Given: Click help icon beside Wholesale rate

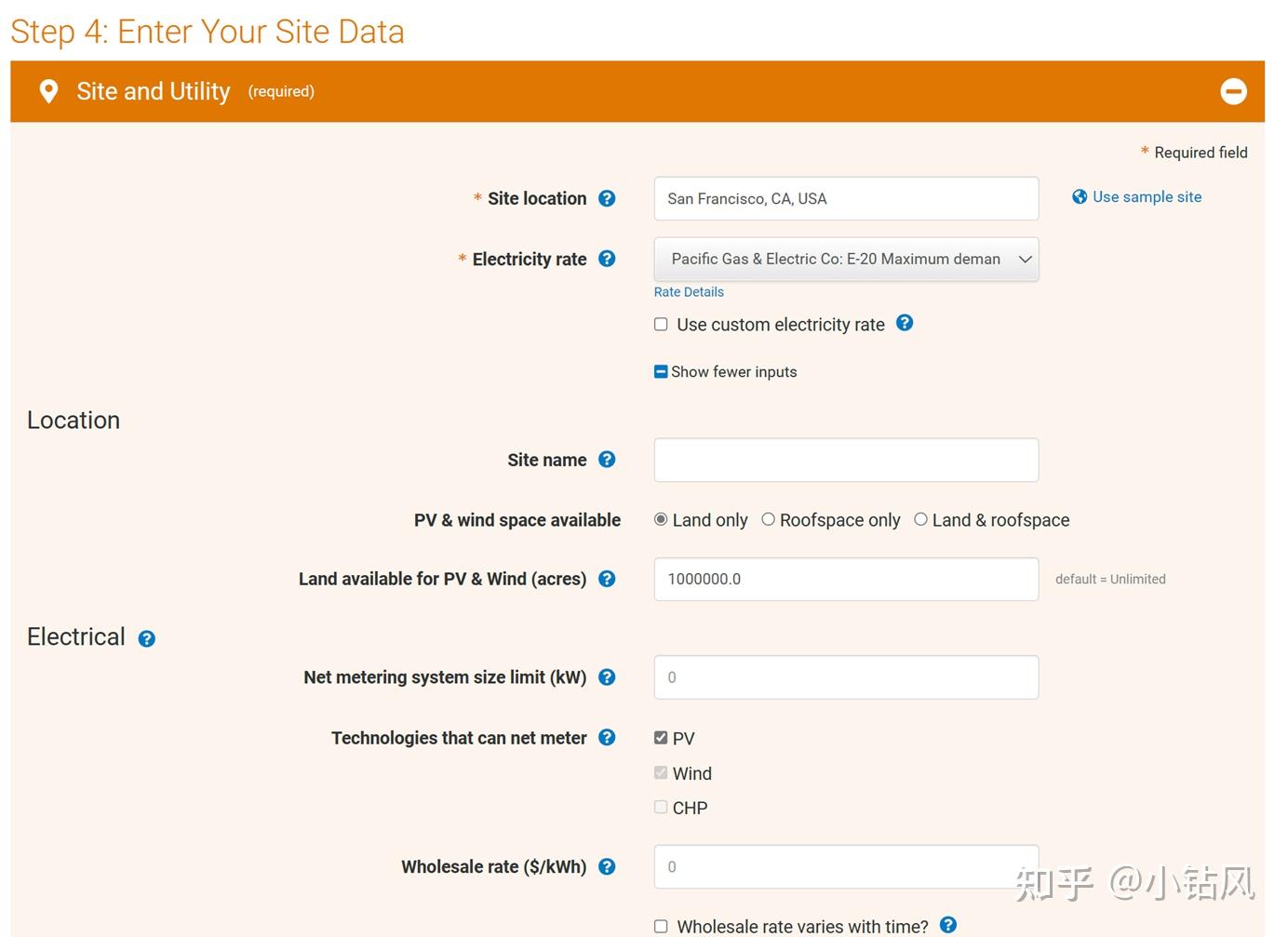Looking at the screenshot, I should 607,867.
